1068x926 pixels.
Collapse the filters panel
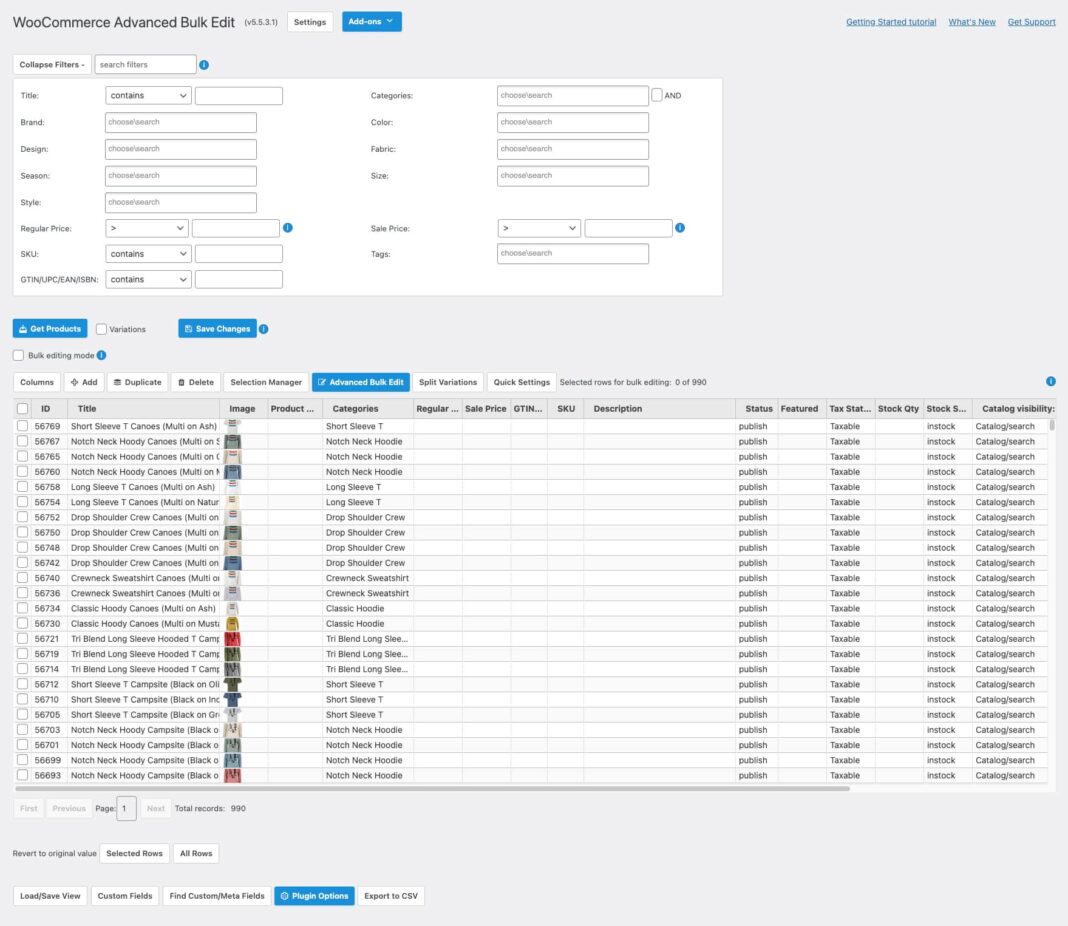coord(52,65)
